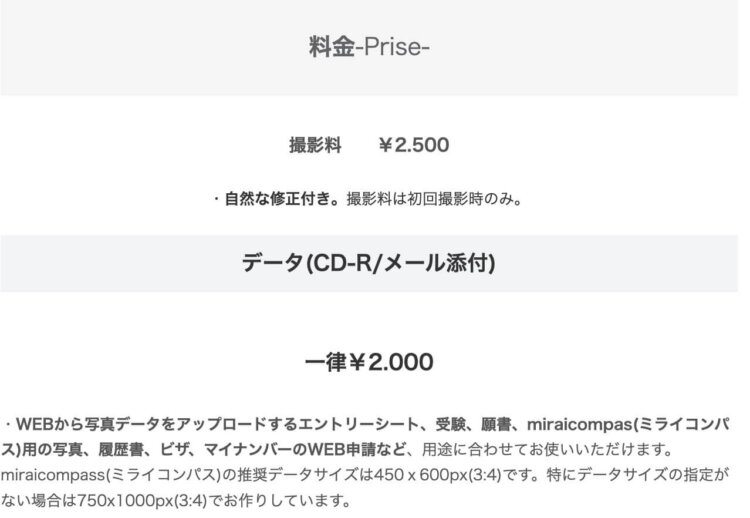750x518 pixels.
Task: Select the 撮影料 label text
Action: tap(315, 145)
